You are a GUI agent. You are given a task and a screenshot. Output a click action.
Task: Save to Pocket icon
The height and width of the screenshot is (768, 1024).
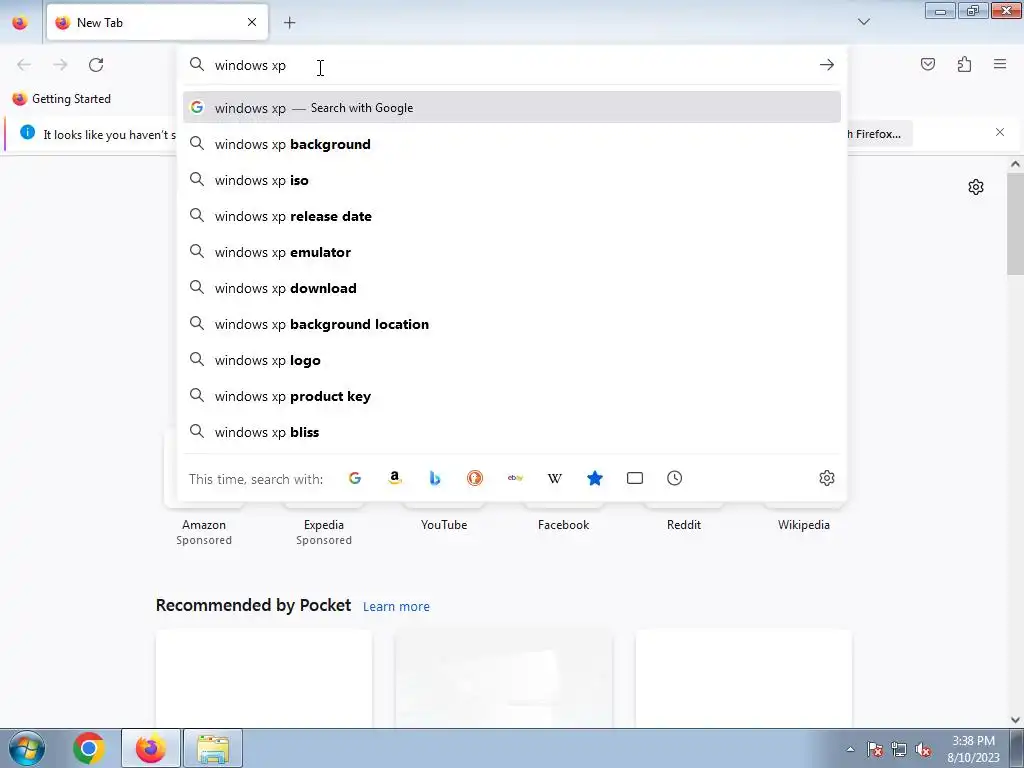(928, 64)
